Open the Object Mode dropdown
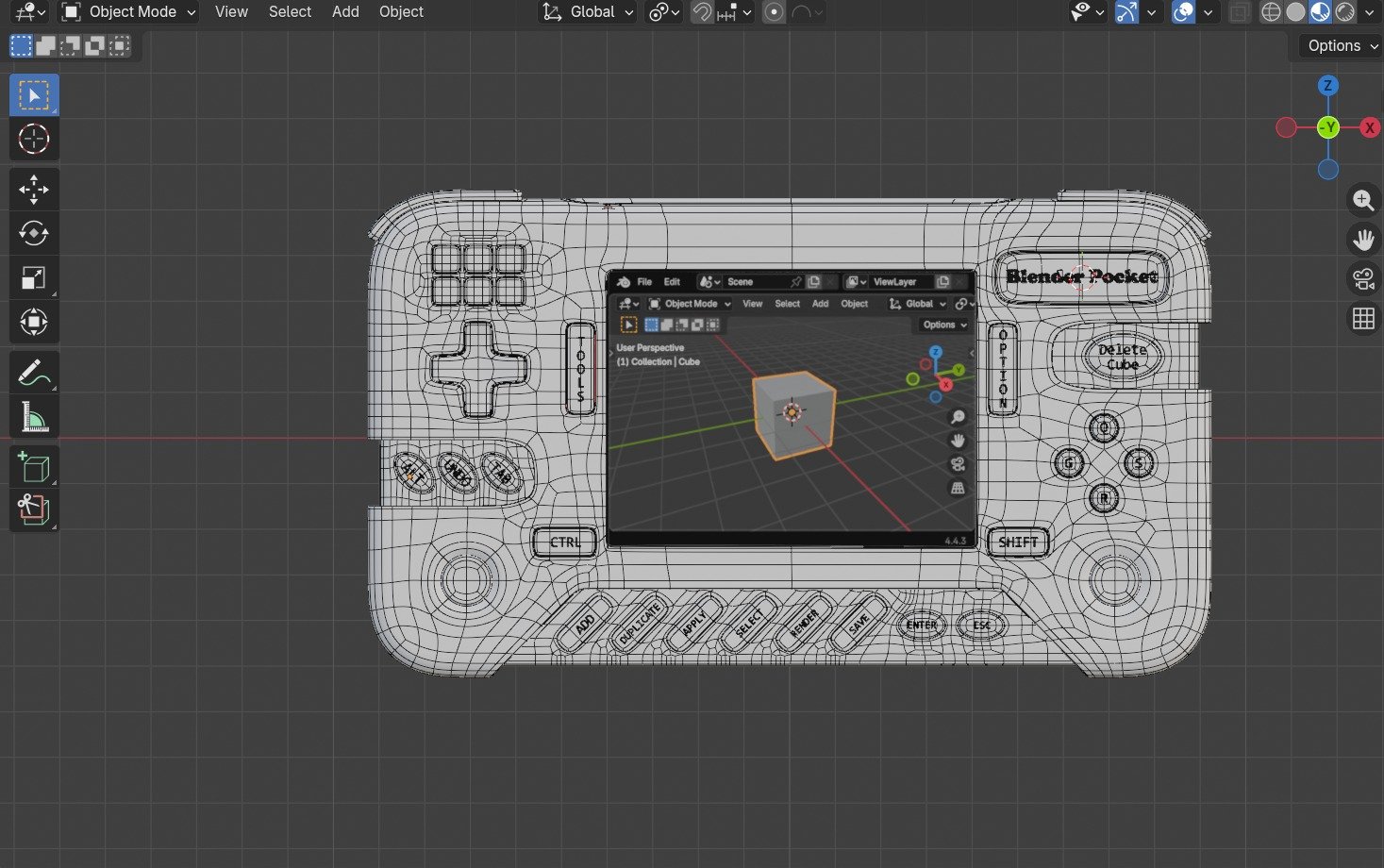The height and width of the screenshot is (868, 1384). pos(128,12)
